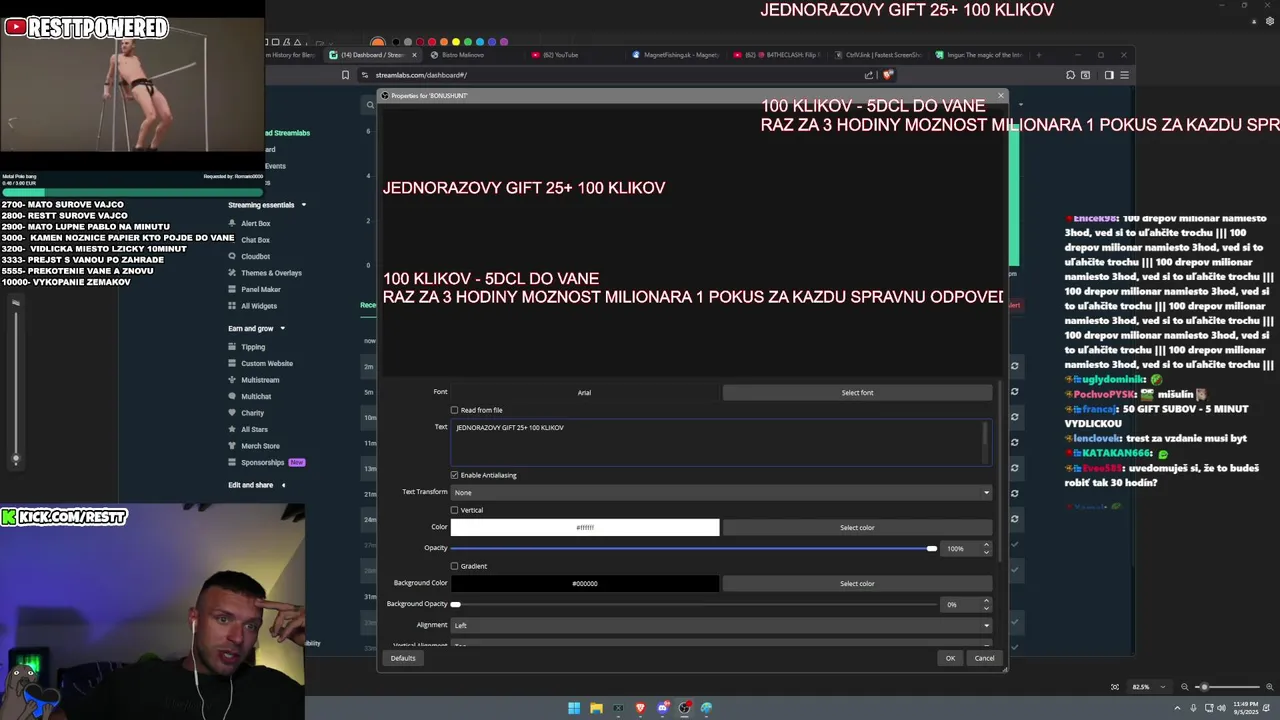
Task: Switch to the Bistro Malinovo browser tab
Action: pos(463,55)
